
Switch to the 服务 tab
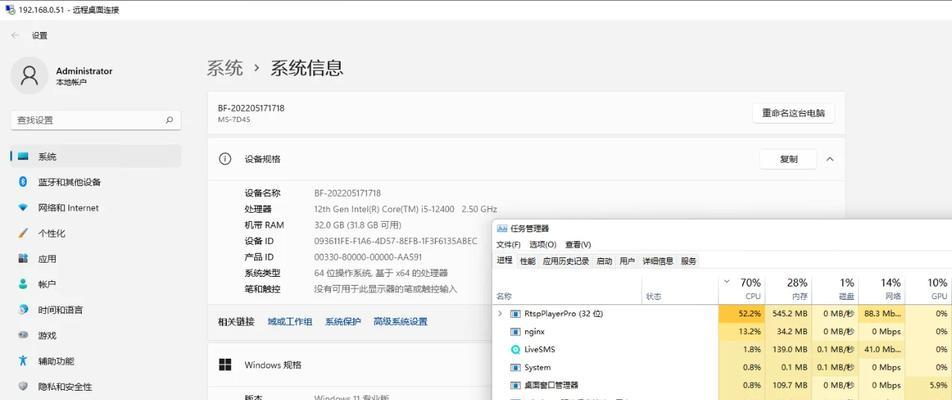(x=688, y=261)
